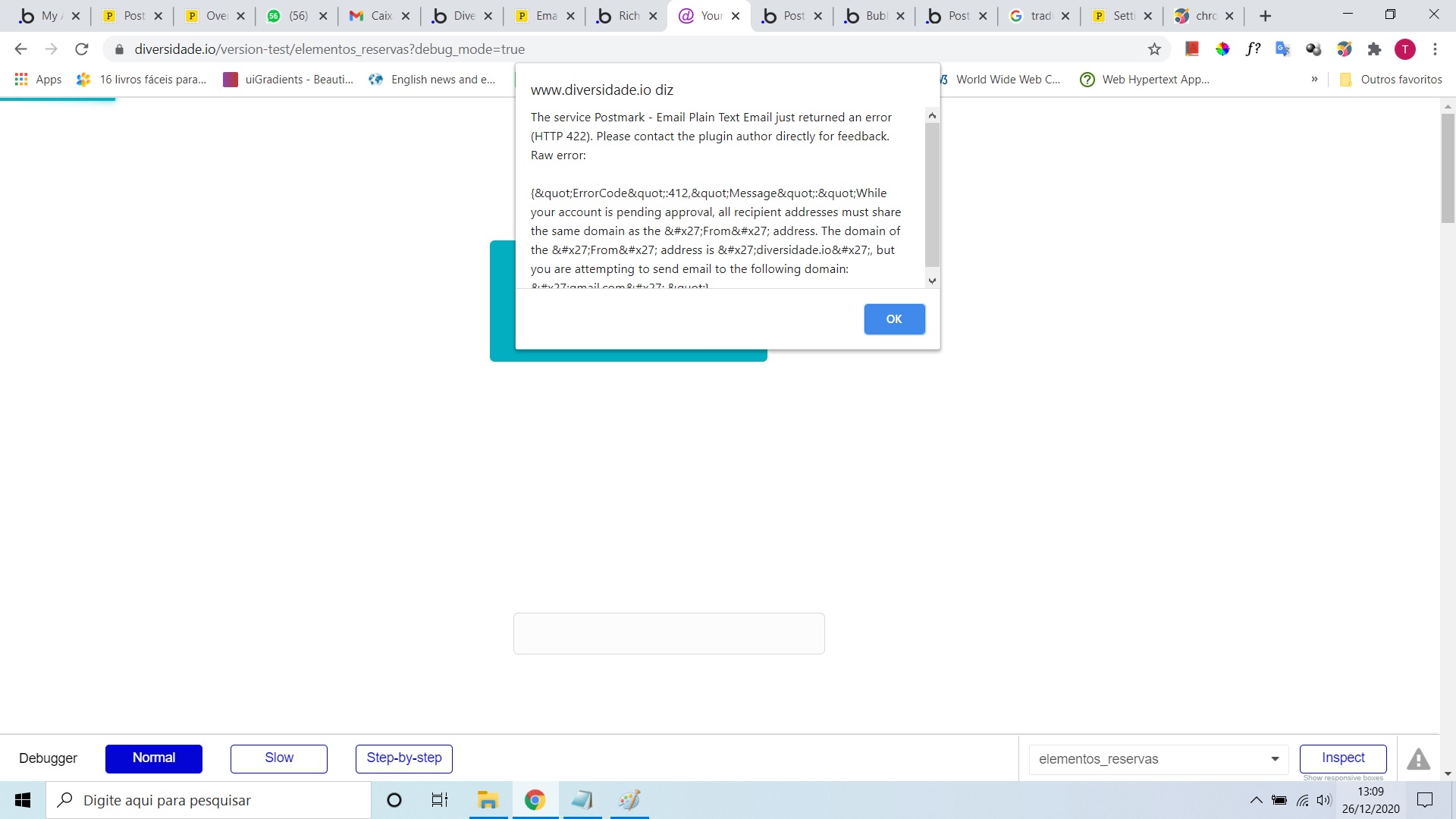
Task: Click the f? font finder extension
Action: click(x=1253, y=49)
